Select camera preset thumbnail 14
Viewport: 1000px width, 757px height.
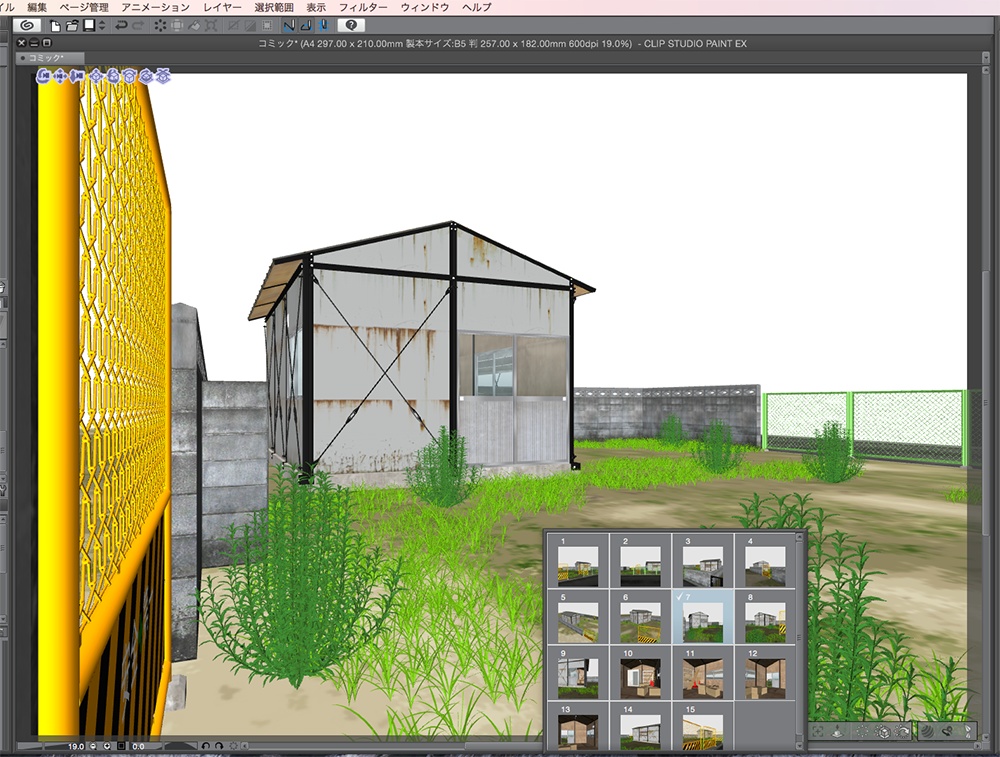coord(640,726)
